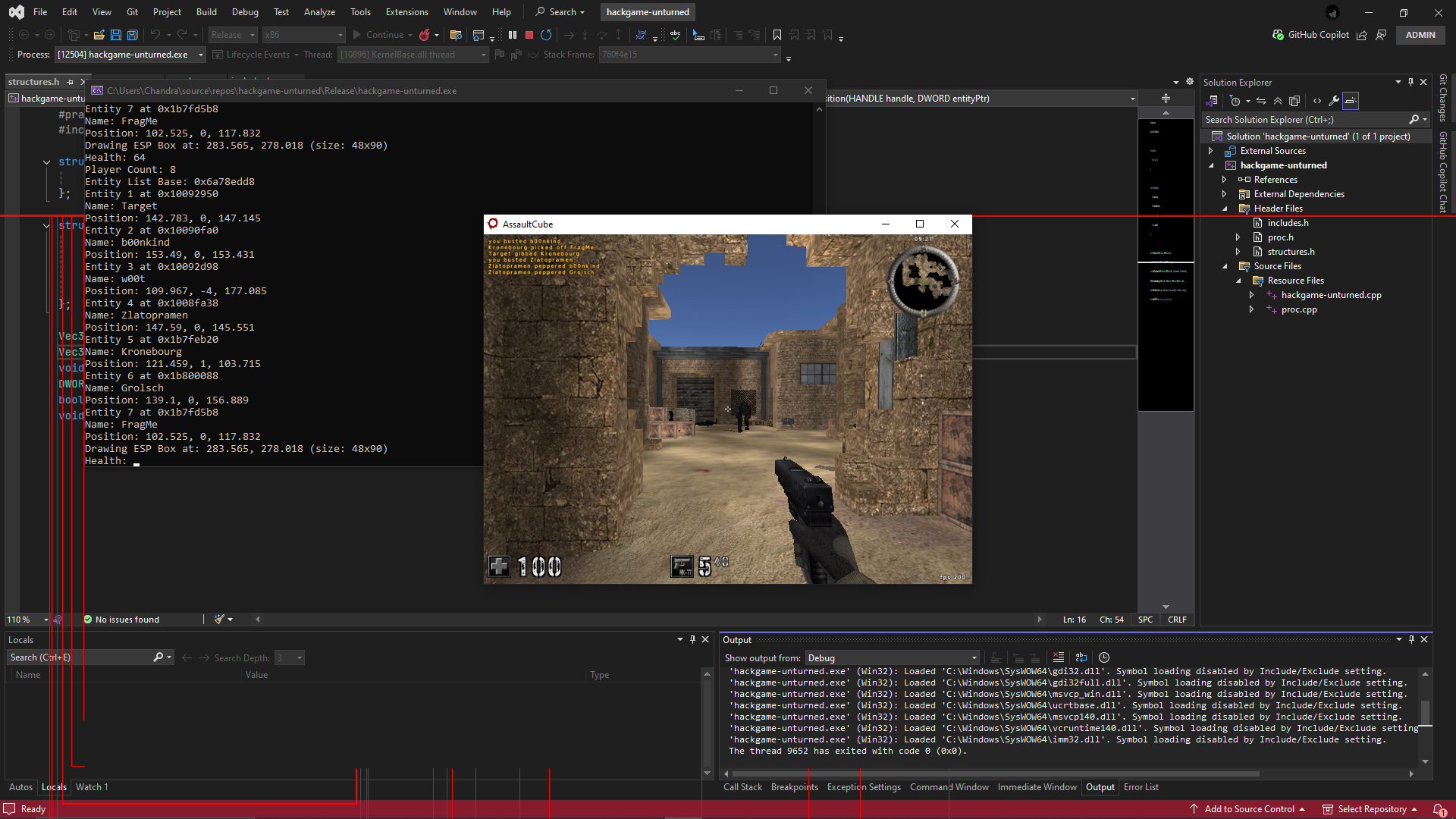Click the Output window vertical scrollbar thumb

pyautogui.click(x=1425, y=712)
